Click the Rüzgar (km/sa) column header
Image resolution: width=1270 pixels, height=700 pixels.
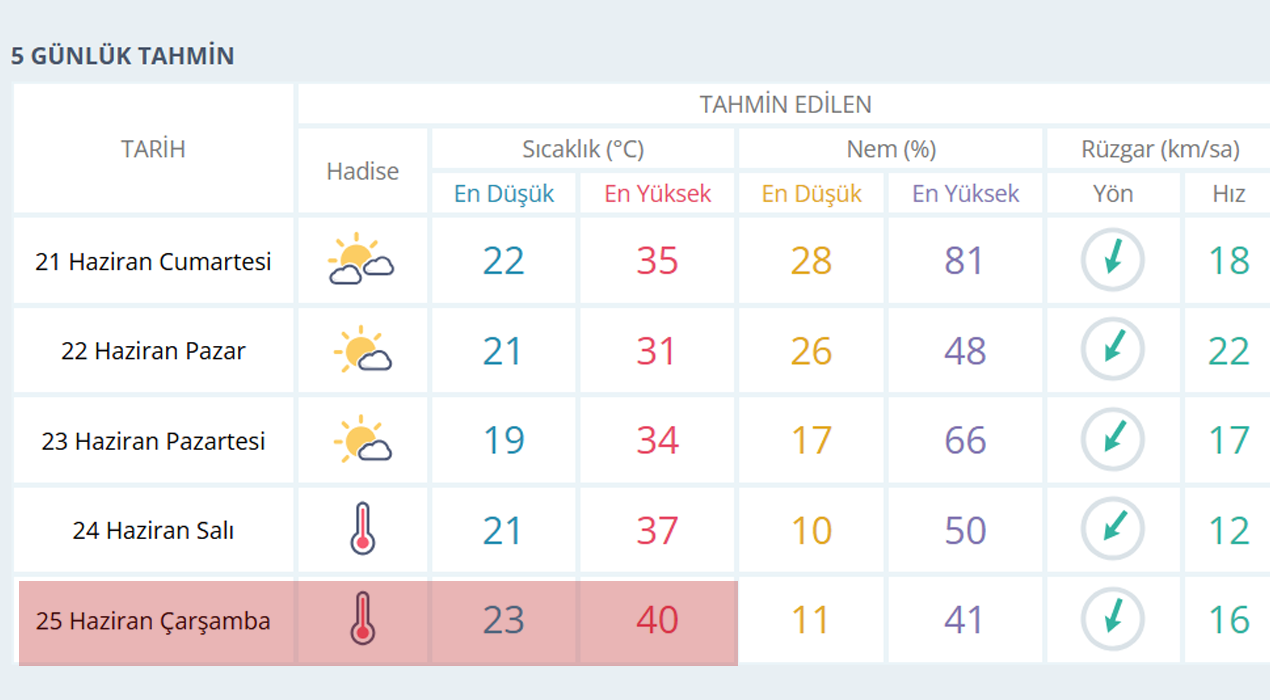click(x=1160, y=149)
